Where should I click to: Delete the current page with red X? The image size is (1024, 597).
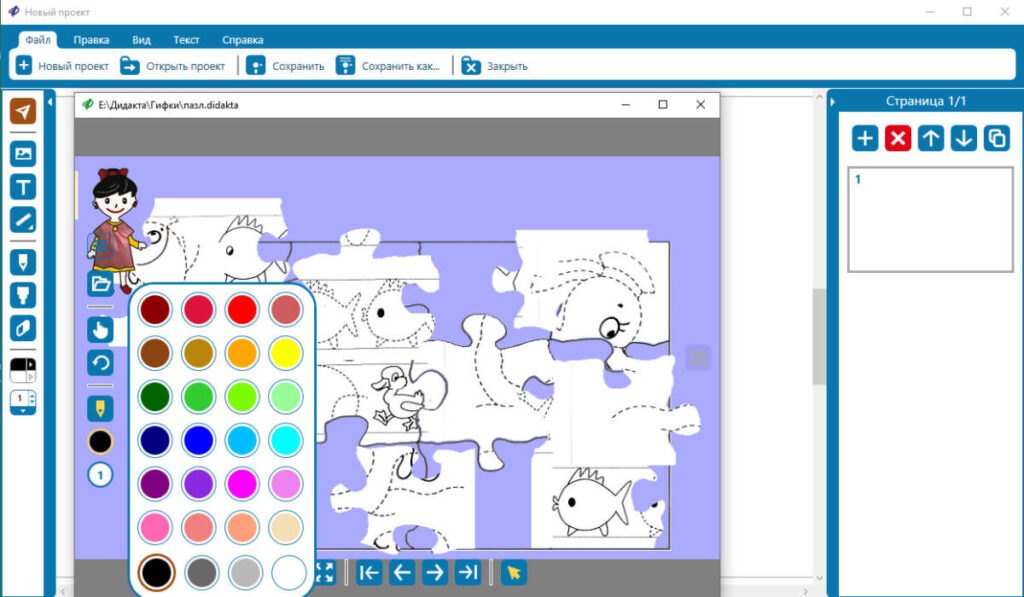pyautogui.click(x=898, y=138)
